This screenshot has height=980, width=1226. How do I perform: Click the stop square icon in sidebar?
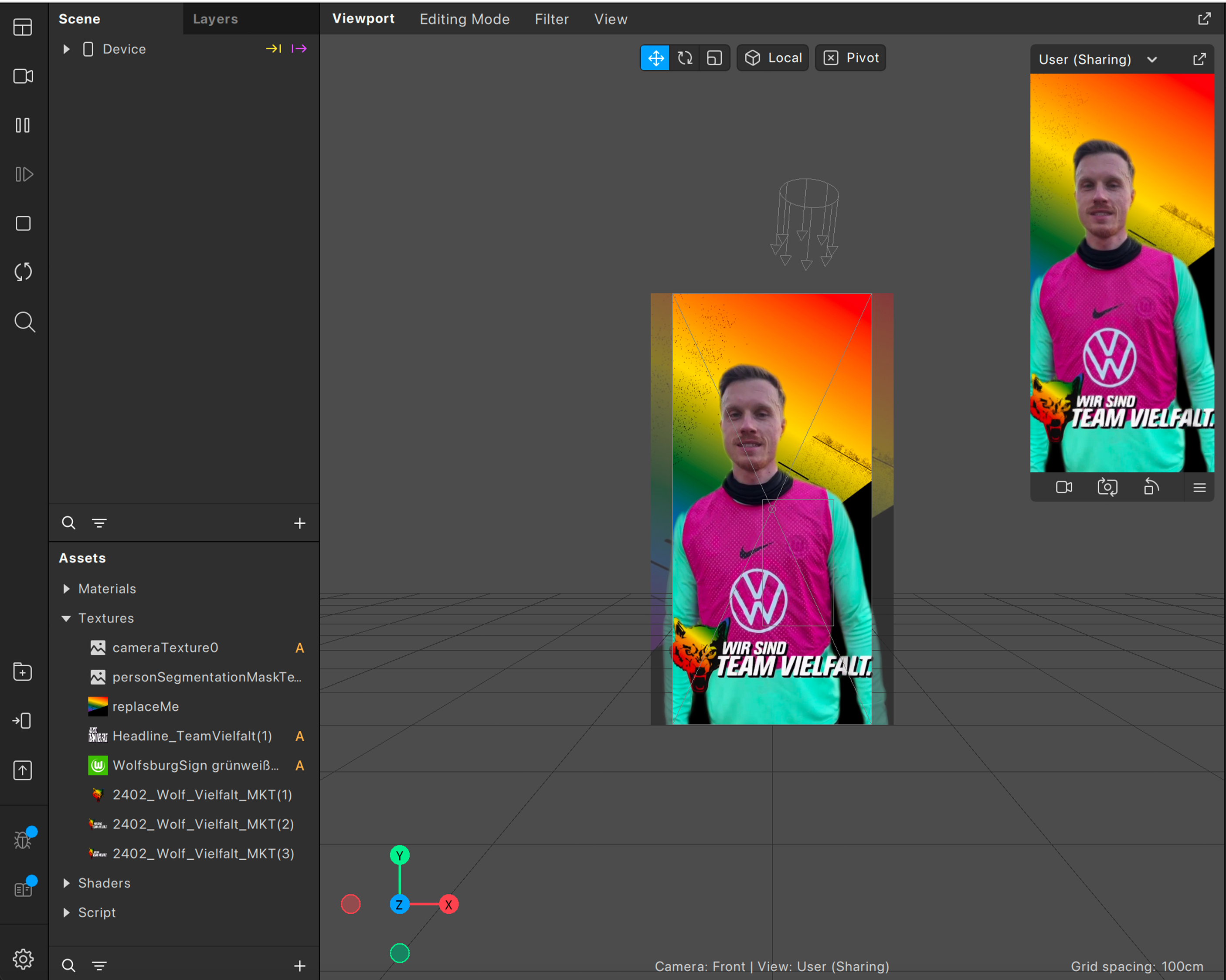pos(23,224)
